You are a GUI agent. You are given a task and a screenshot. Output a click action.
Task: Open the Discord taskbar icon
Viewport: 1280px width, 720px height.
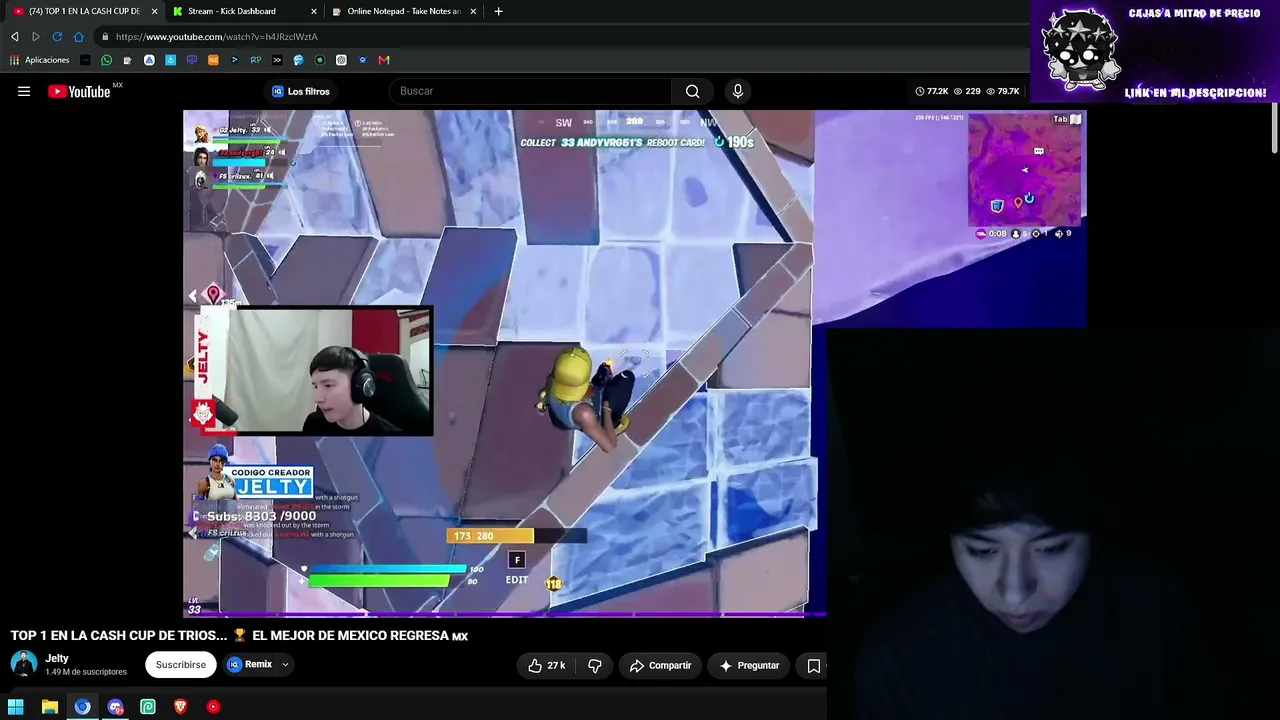click(x=116, y=707)
